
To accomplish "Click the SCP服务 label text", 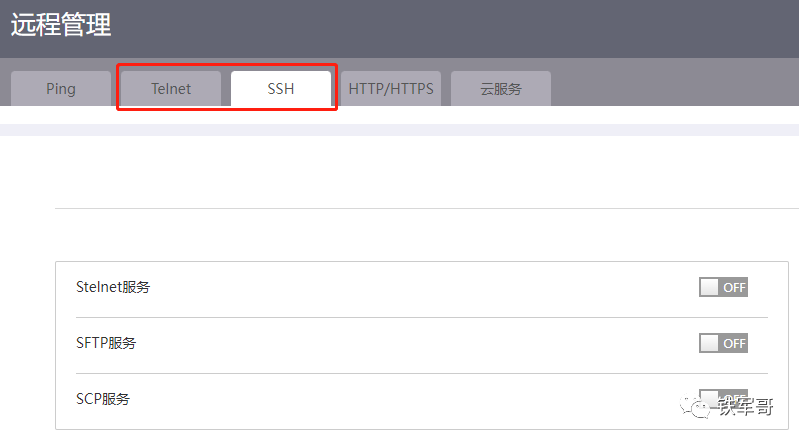I will tap(103, 399).
